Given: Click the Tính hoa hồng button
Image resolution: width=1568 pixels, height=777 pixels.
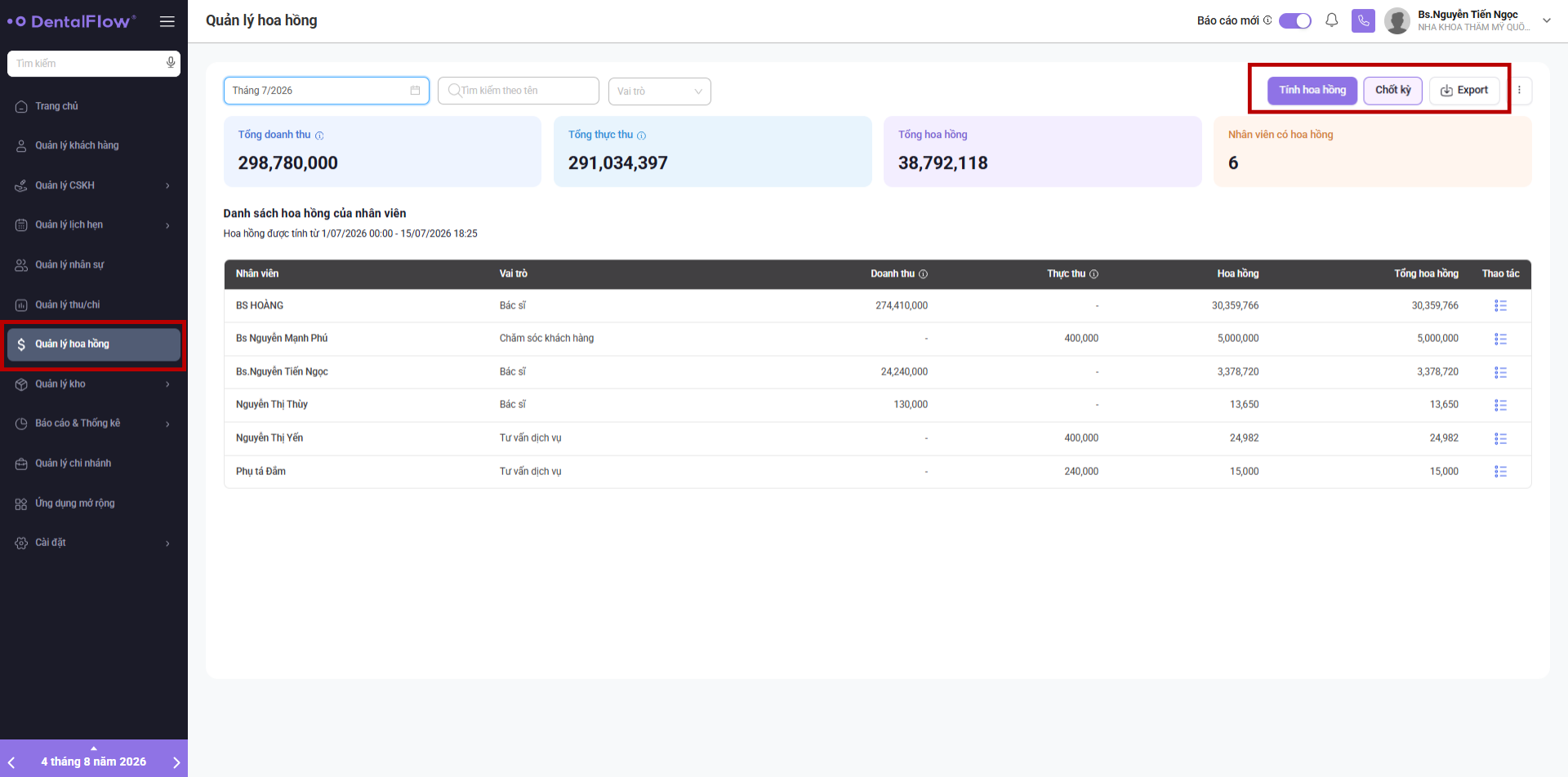Looking at the screenshot, I should point(1312,91).
